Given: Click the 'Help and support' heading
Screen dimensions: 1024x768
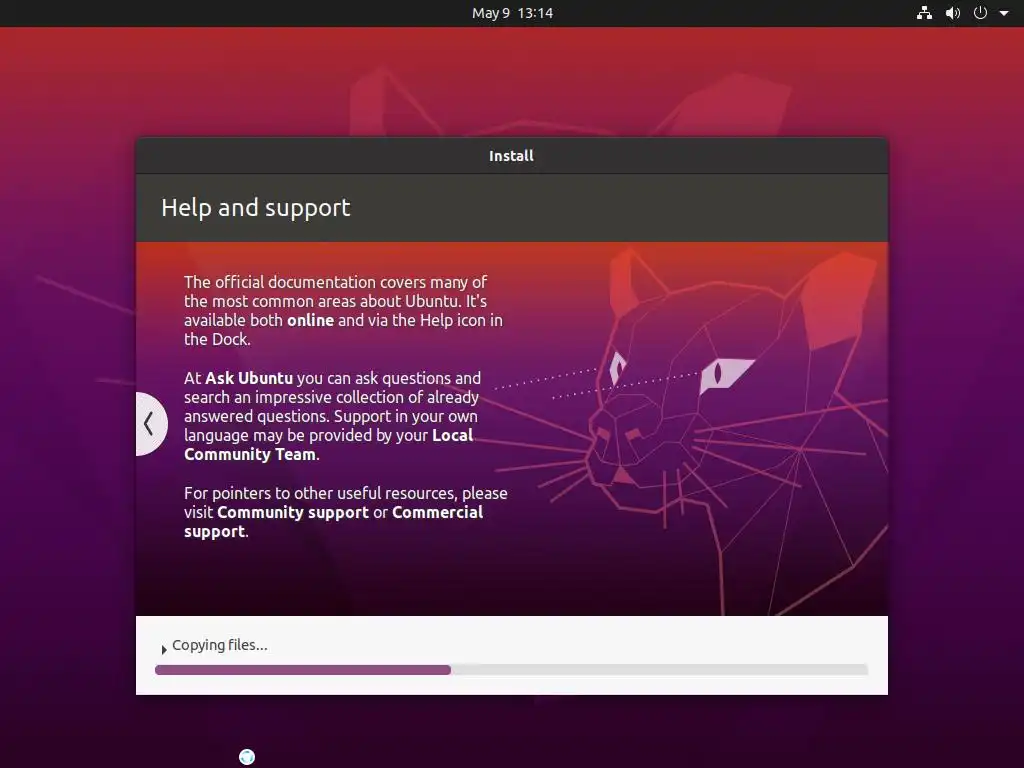Looking at the screenshot, I should [x=255, y=208].
